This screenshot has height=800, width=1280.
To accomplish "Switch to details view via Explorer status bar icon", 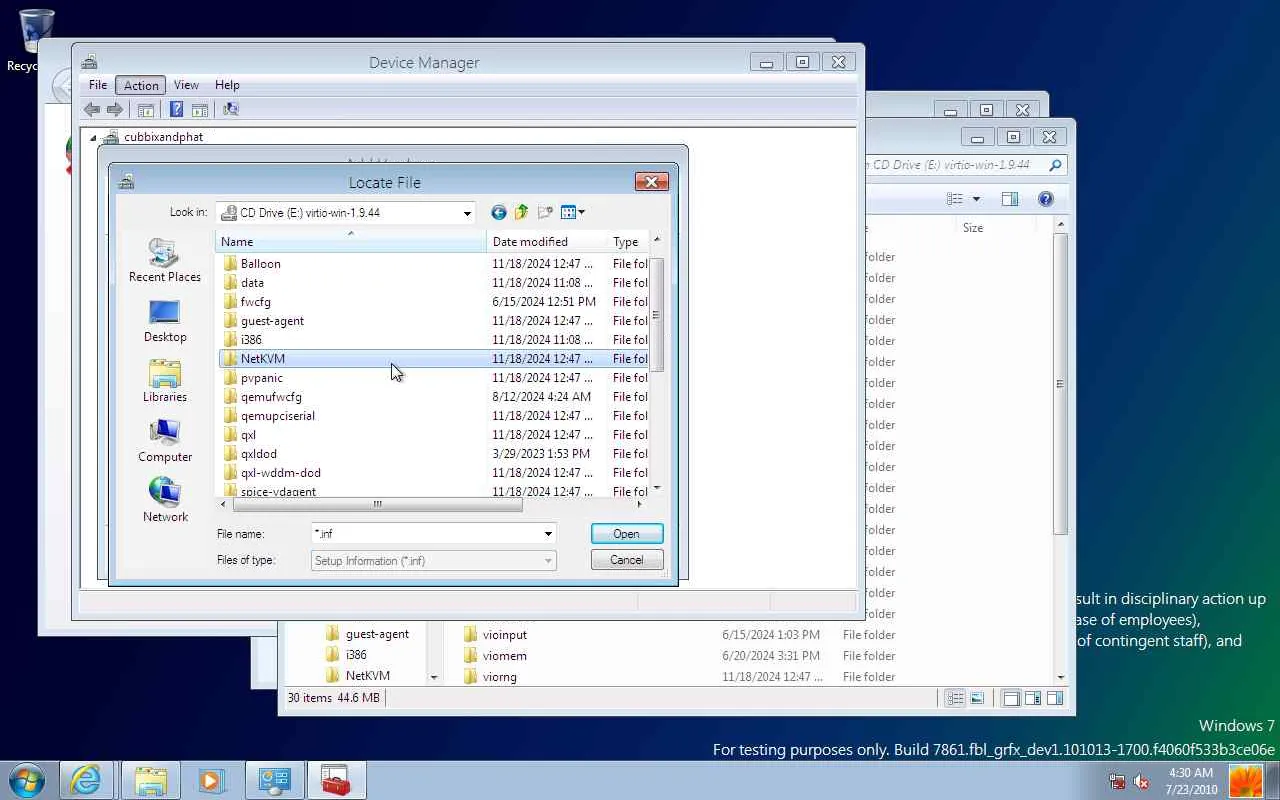I will (x=955, y=698).
